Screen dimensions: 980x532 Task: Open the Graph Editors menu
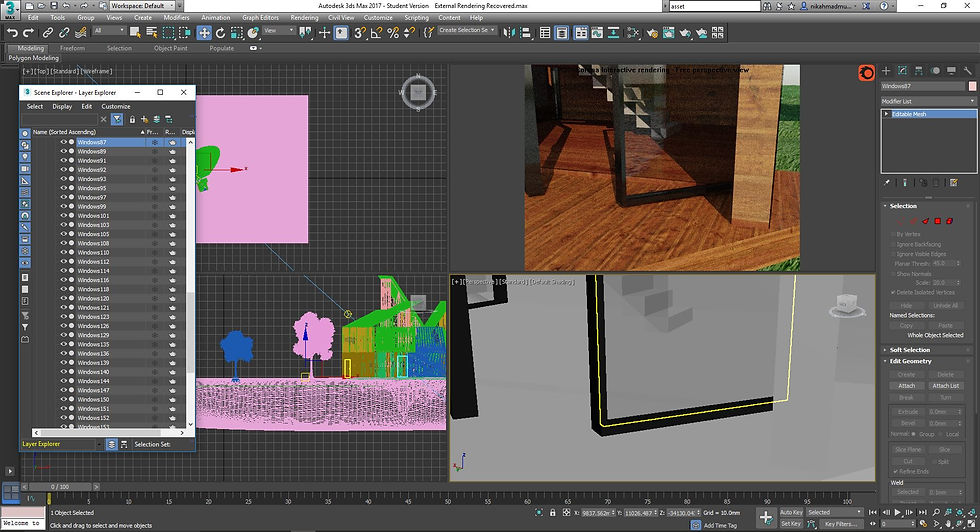point(261,18)
